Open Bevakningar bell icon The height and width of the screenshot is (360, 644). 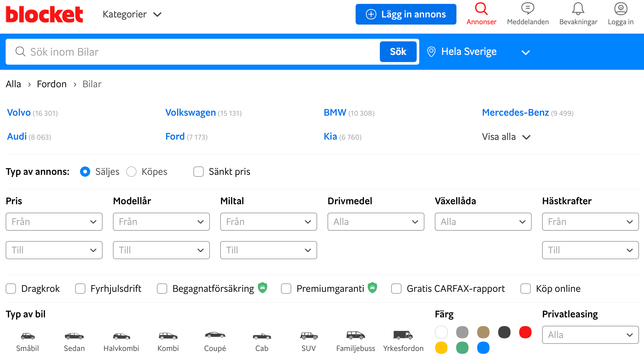coord(578,8)
